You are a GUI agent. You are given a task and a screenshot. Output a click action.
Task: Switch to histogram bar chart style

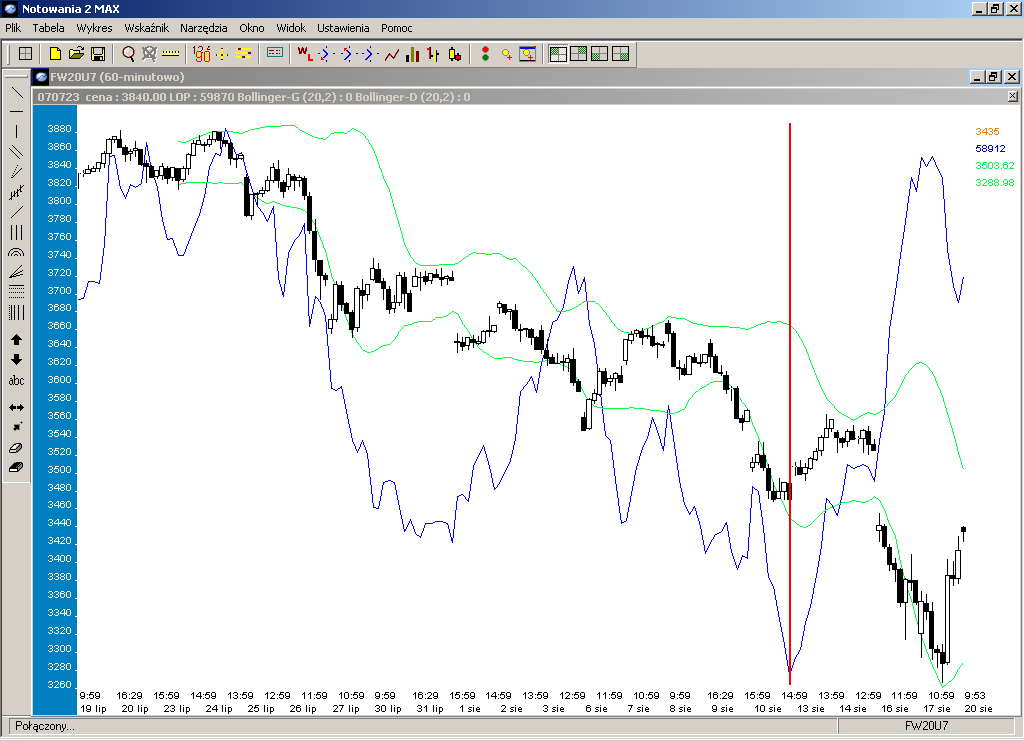pyautogui.click(x=412, y=54)
